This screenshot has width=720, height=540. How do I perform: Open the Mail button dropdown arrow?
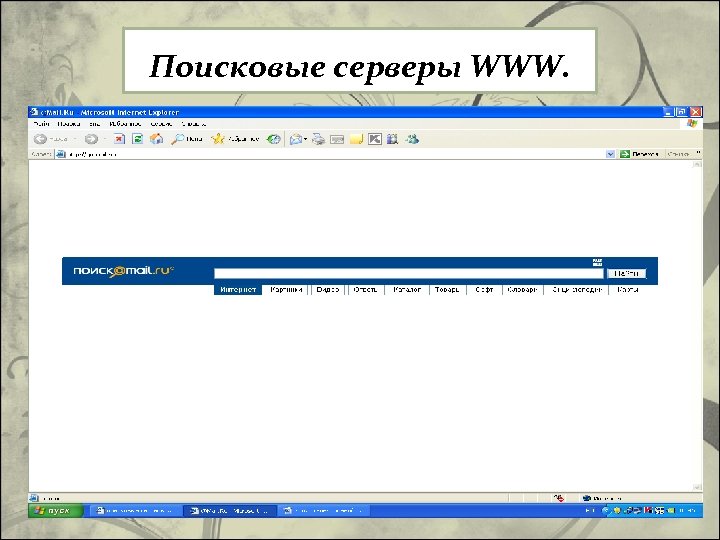[306, 139]
